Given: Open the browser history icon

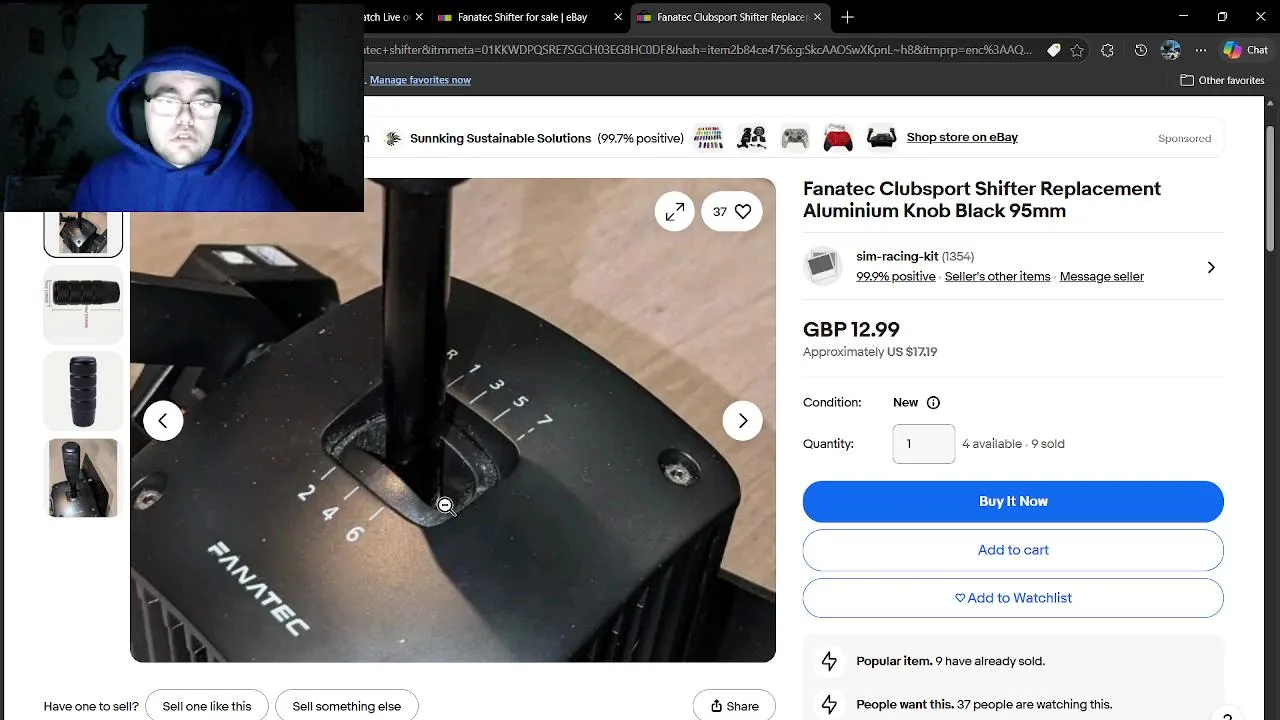Looking at the screenshot, I should (x=1141, y=50).
